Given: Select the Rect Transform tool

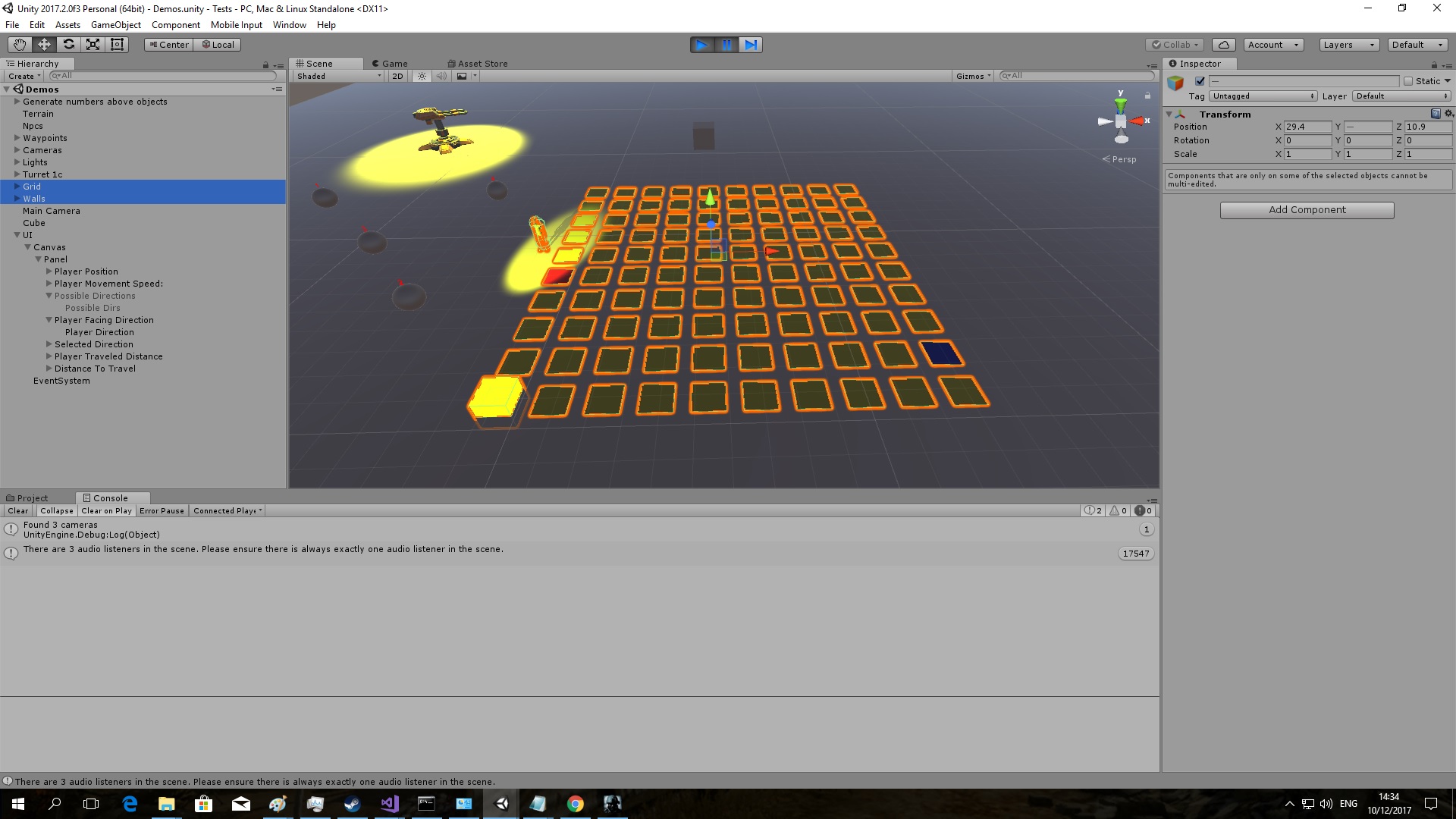Looking at the screenshot, I should [117, 44].
